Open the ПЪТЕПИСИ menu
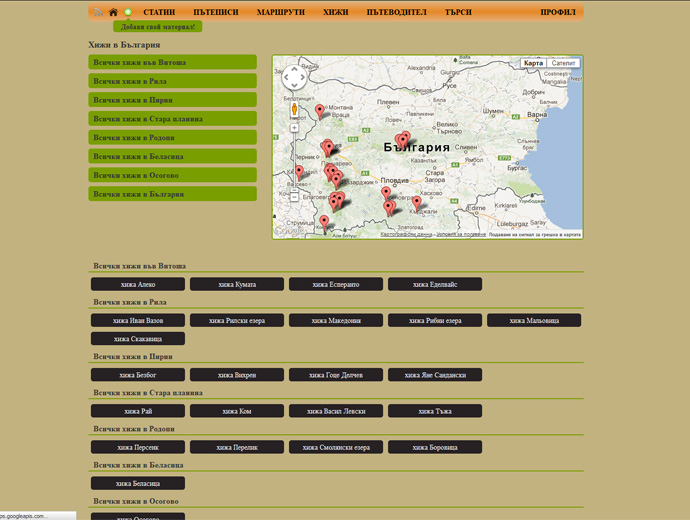This screenshot has width=690, height=520. [x=216, y=12]
